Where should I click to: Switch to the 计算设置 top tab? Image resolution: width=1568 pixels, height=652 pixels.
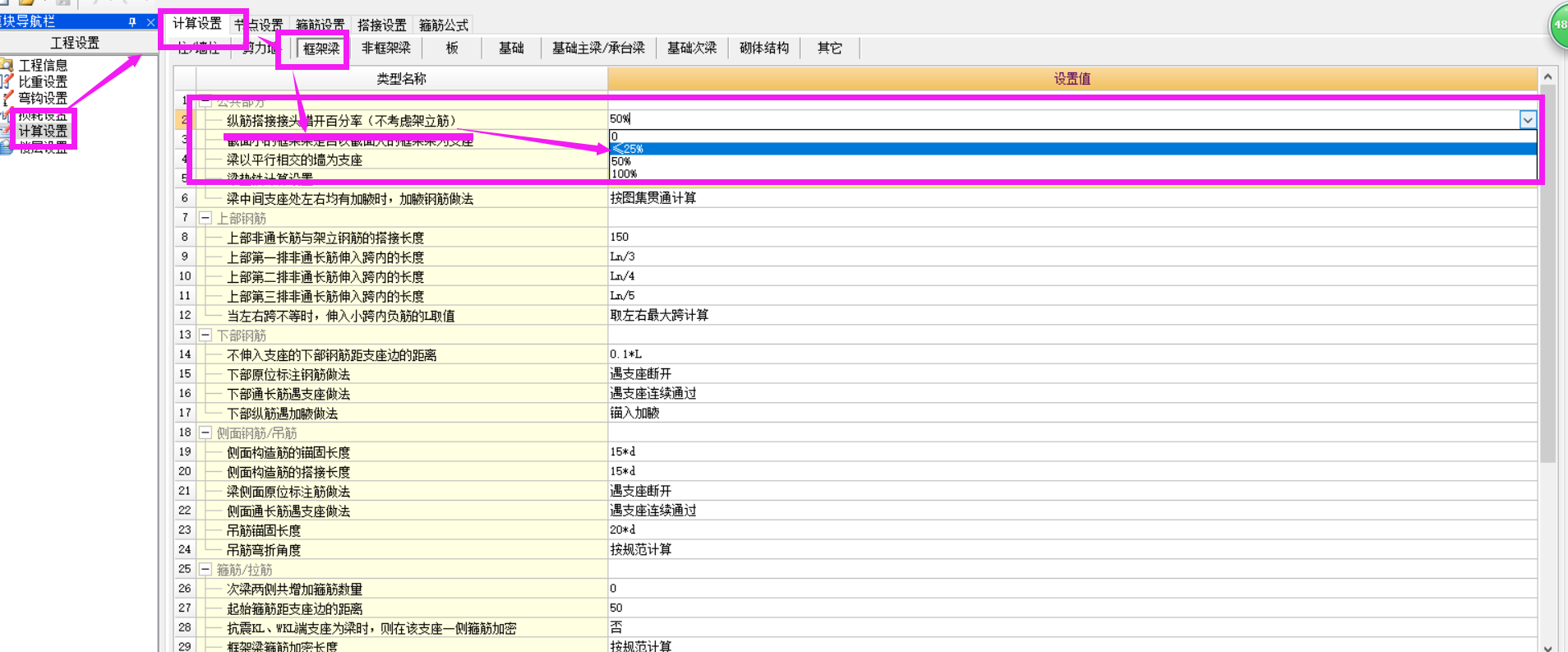click(197, 24)
